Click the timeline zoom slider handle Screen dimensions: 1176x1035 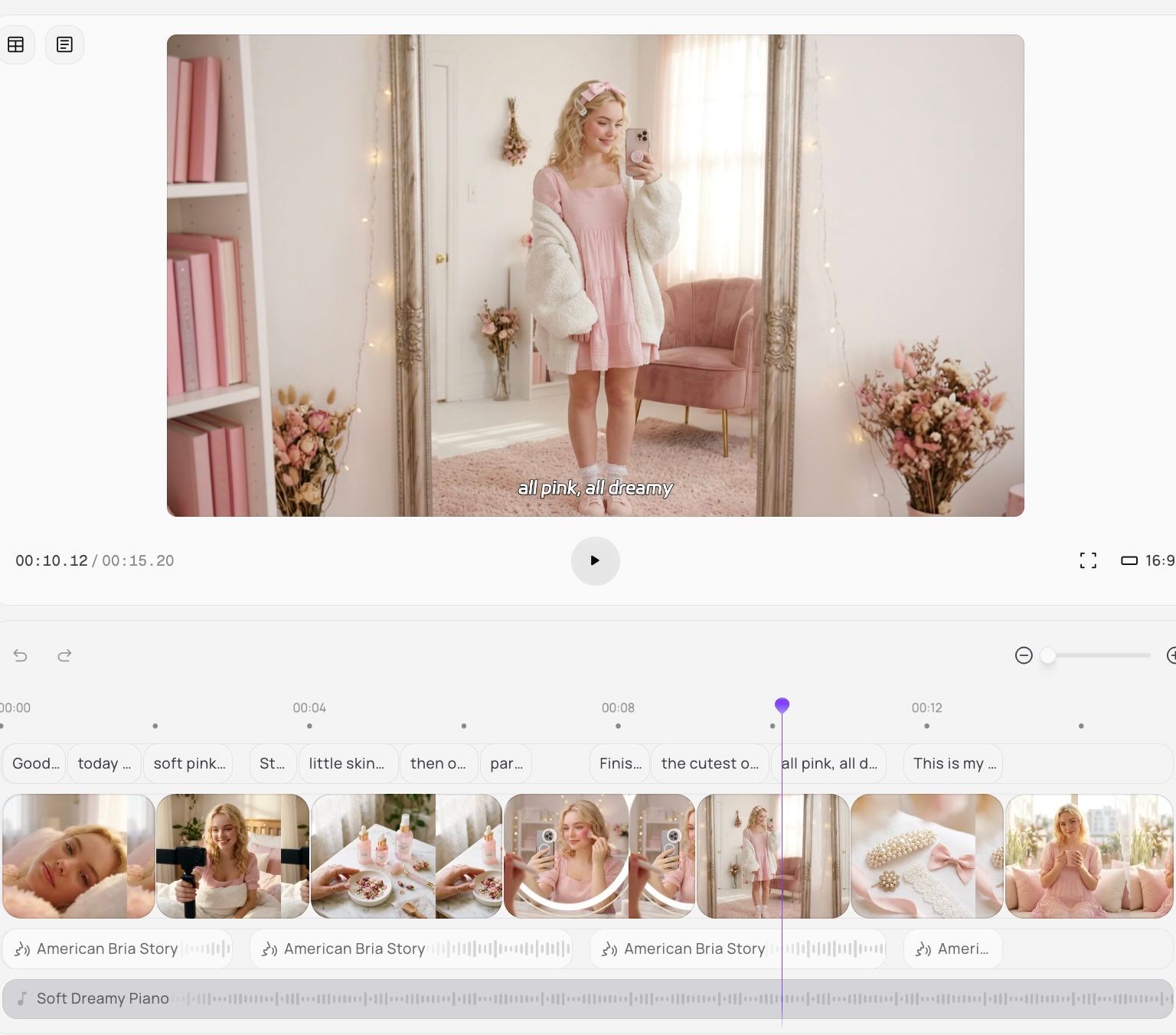(x=1047, y=655)
